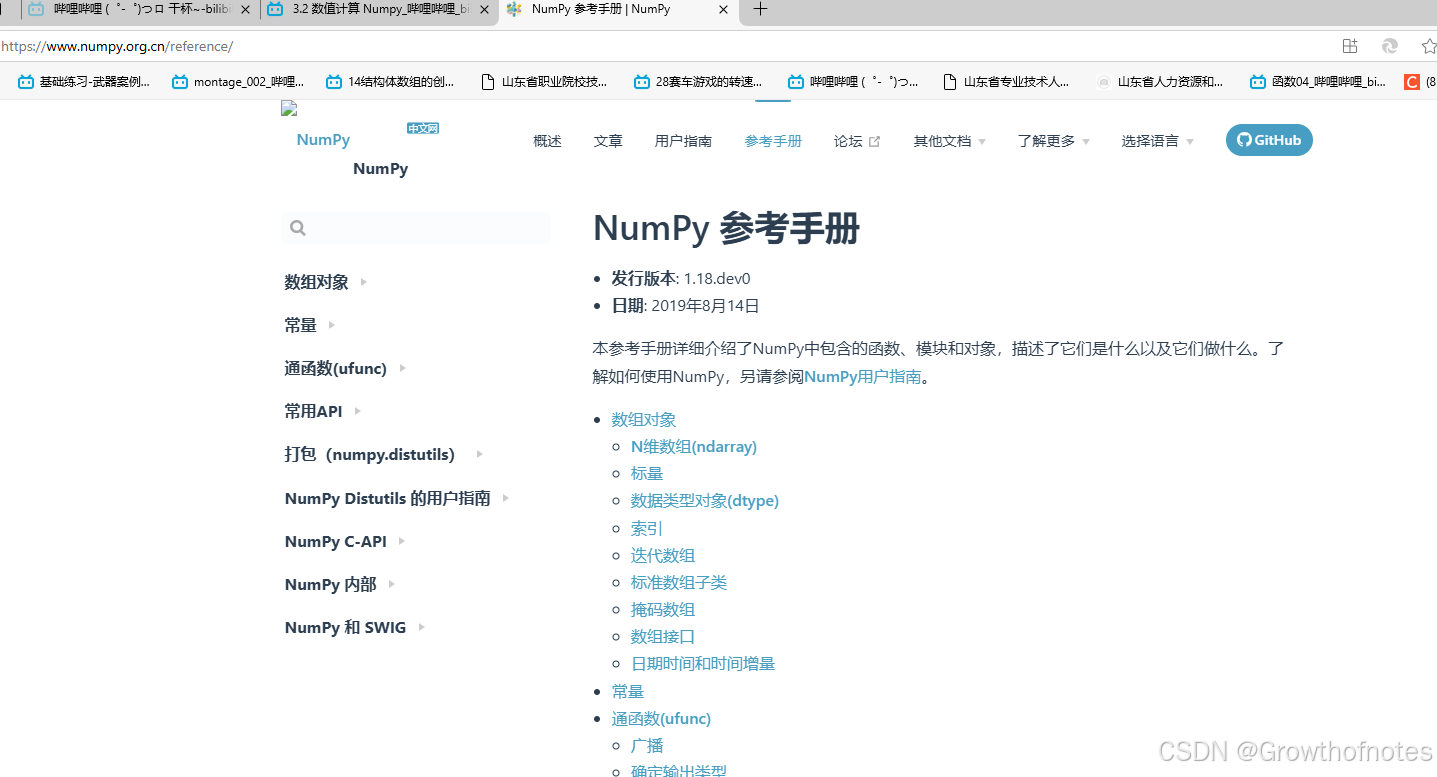Expand arrow beside NumPy 内部

click(x=392, y=584)
